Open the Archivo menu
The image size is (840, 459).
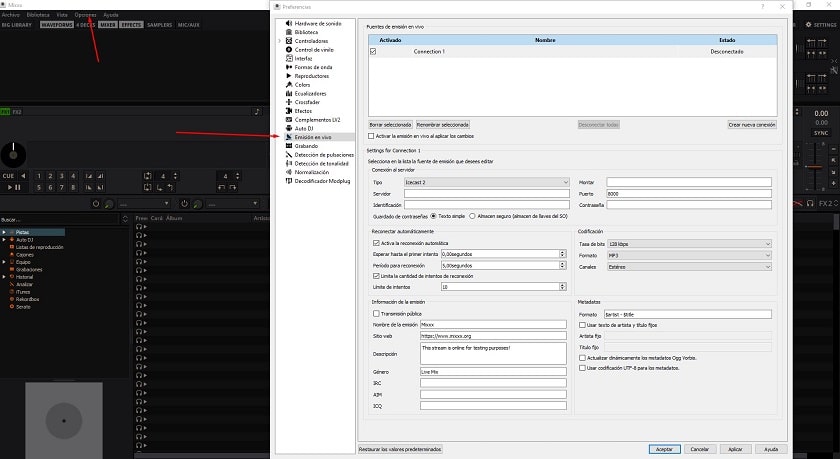pos(10,15)
